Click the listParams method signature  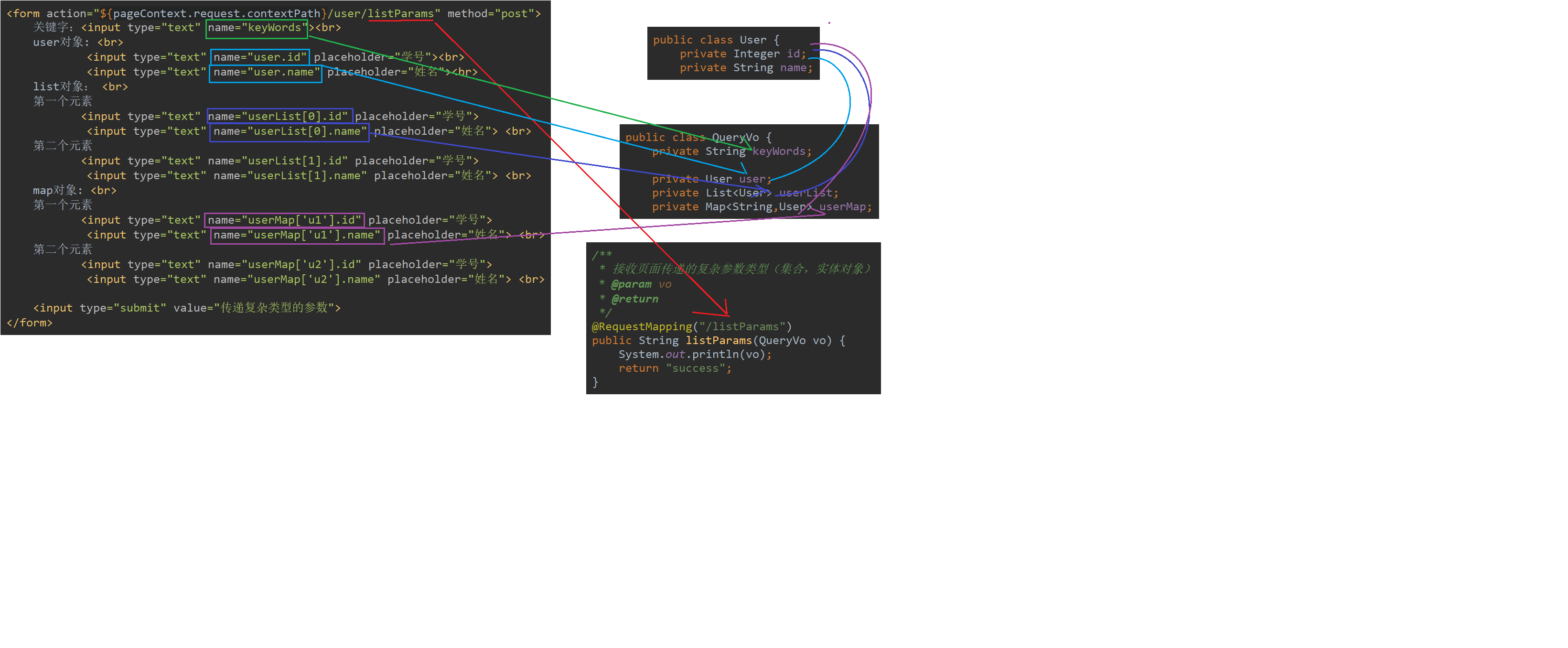[718, 341]
